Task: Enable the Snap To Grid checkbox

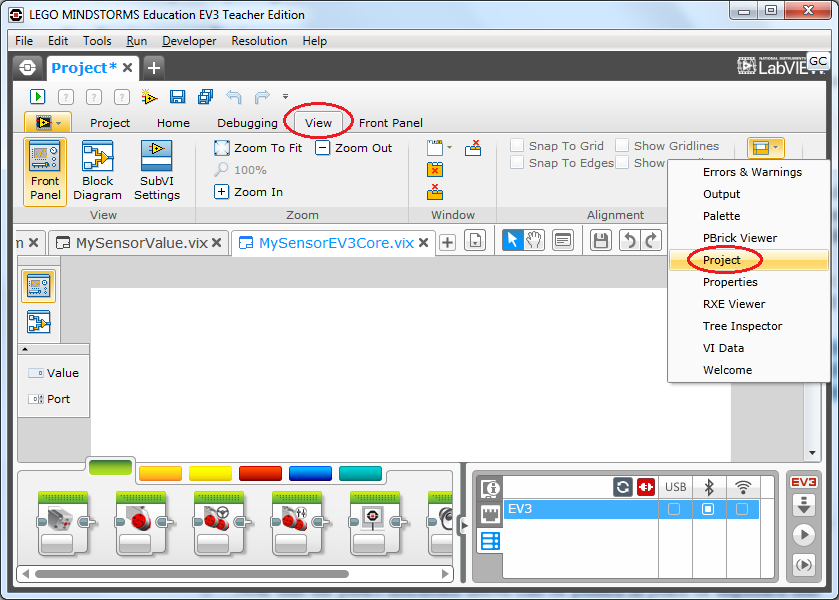Action: click(517, 146)
